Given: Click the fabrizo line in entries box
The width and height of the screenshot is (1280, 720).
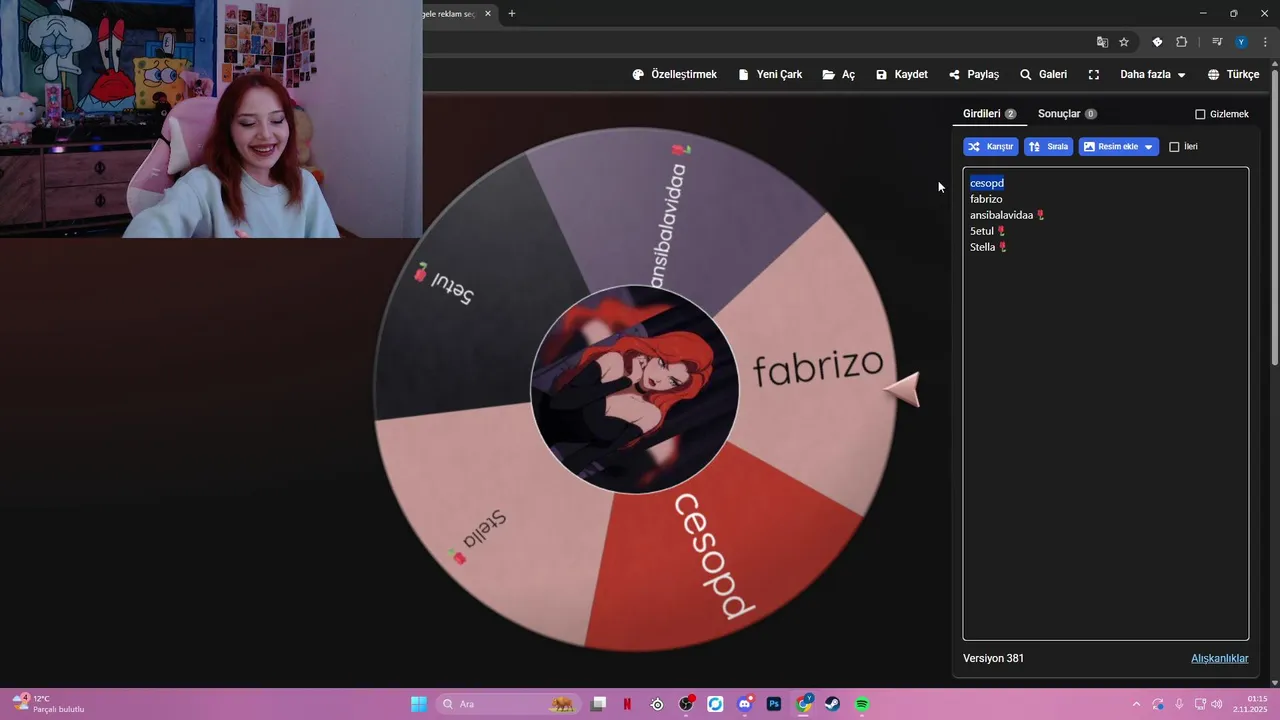Looking at the screenshot, I should (x=986, y=199).
